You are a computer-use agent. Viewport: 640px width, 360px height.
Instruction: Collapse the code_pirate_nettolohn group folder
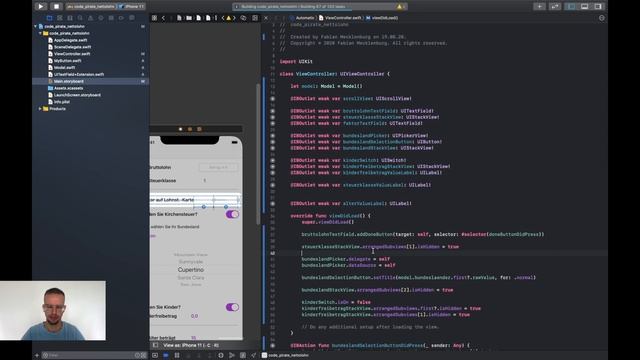(40, 33)
